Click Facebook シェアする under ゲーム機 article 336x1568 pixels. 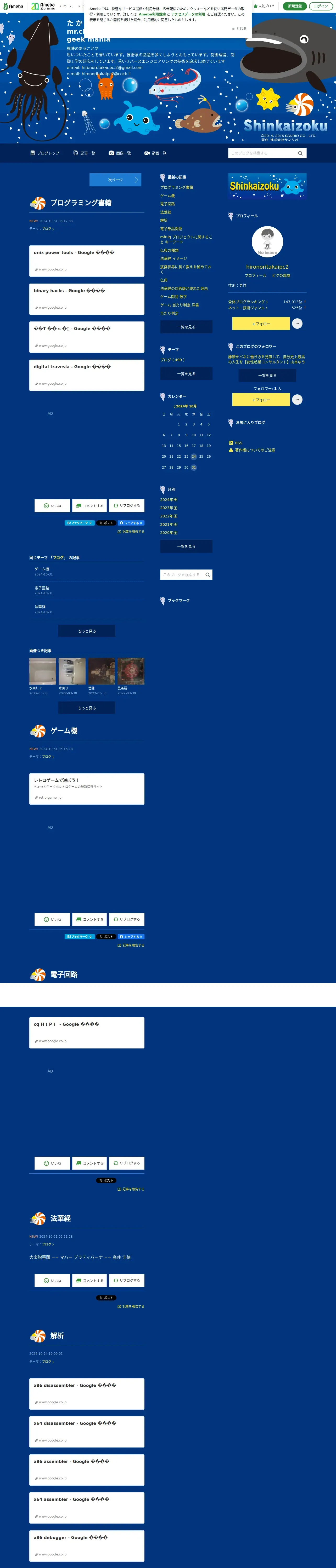131,937
